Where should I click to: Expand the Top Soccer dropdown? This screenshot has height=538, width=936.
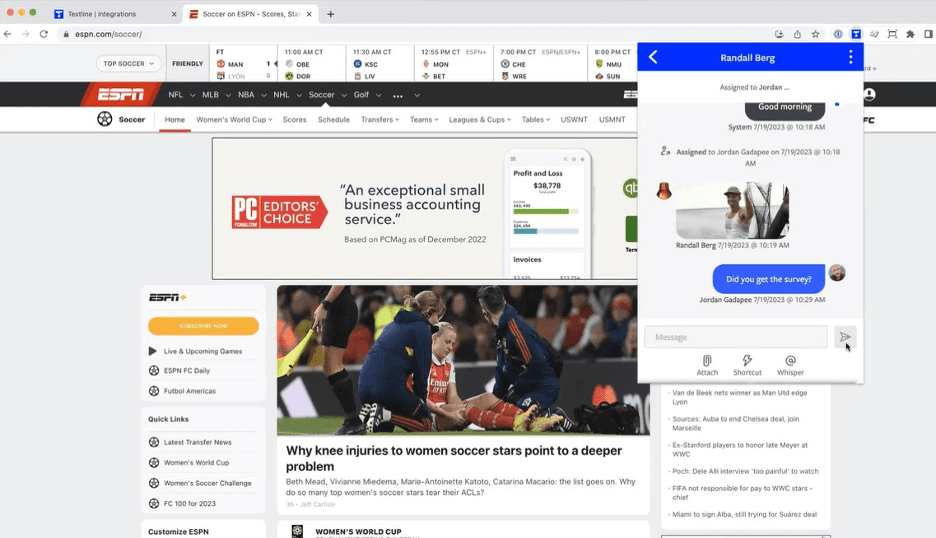(x=129, y=63)
